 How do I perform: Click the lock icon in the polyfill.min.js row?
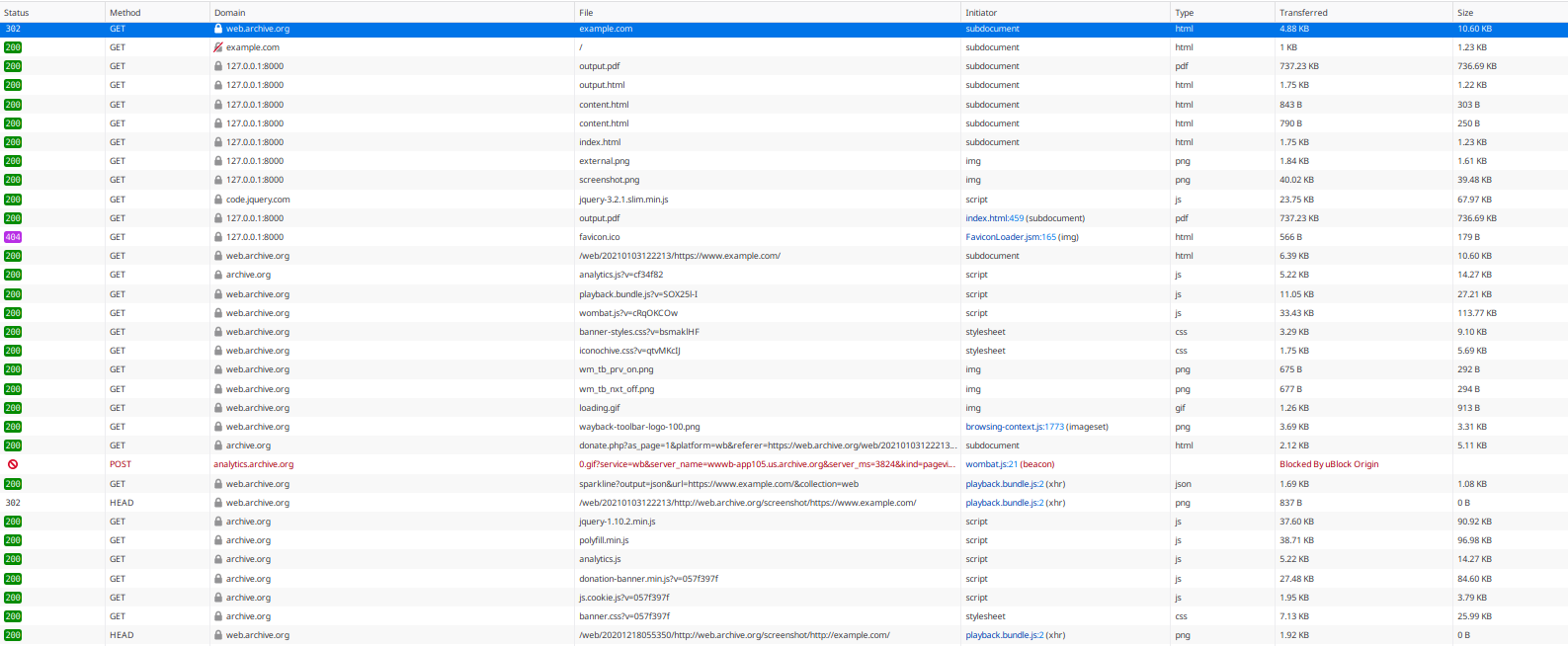pos(218,540)
